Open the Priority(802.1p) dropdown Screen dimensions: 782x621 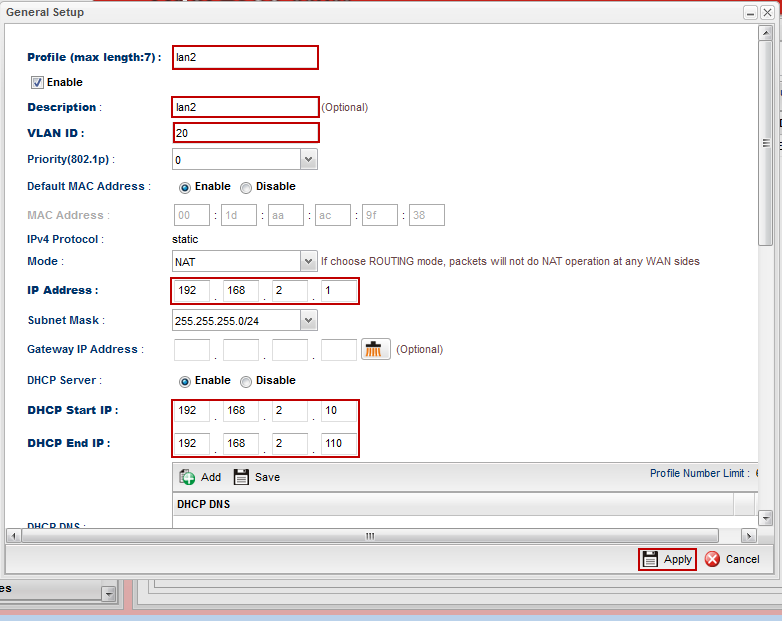(308, 159)
